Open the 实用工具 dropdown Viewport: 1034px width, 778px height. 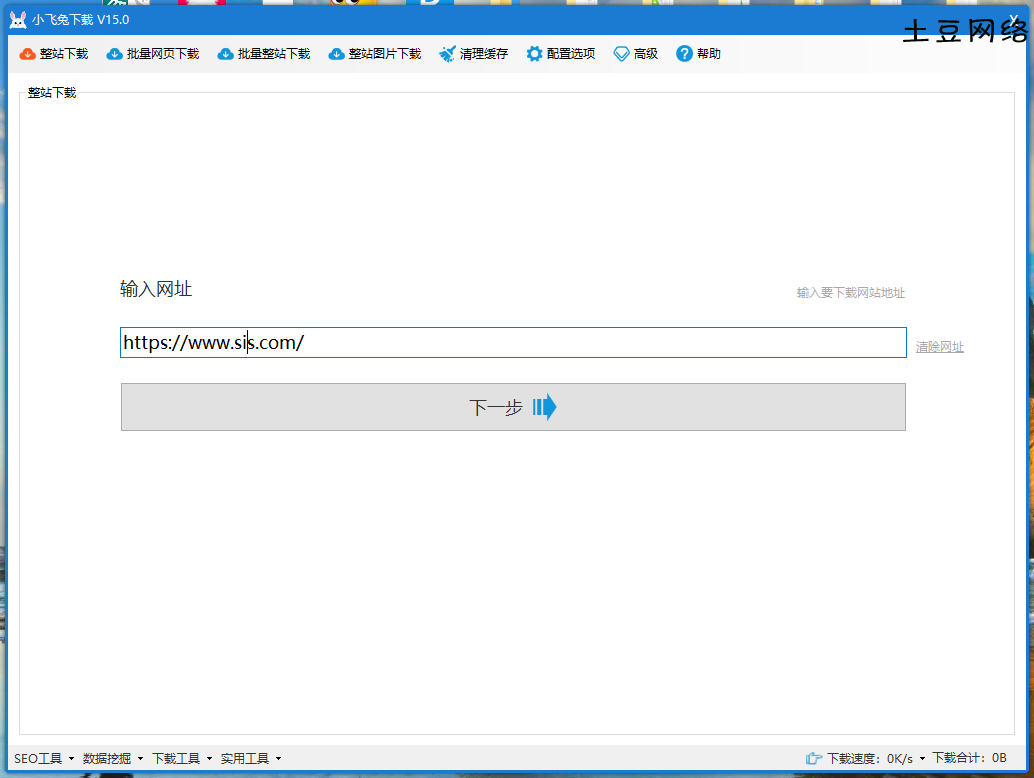[247, 758]
